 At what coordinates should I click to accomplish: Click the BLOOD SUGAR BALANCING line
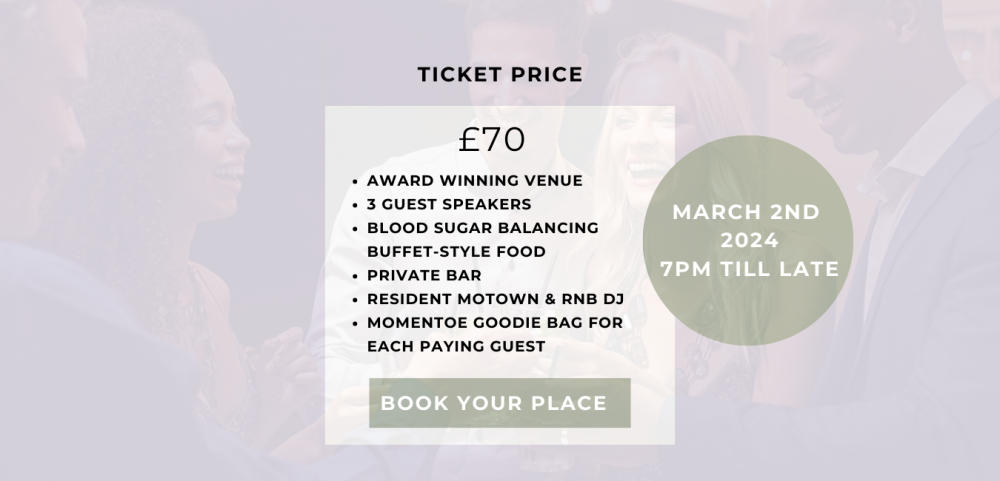point(483,228)
